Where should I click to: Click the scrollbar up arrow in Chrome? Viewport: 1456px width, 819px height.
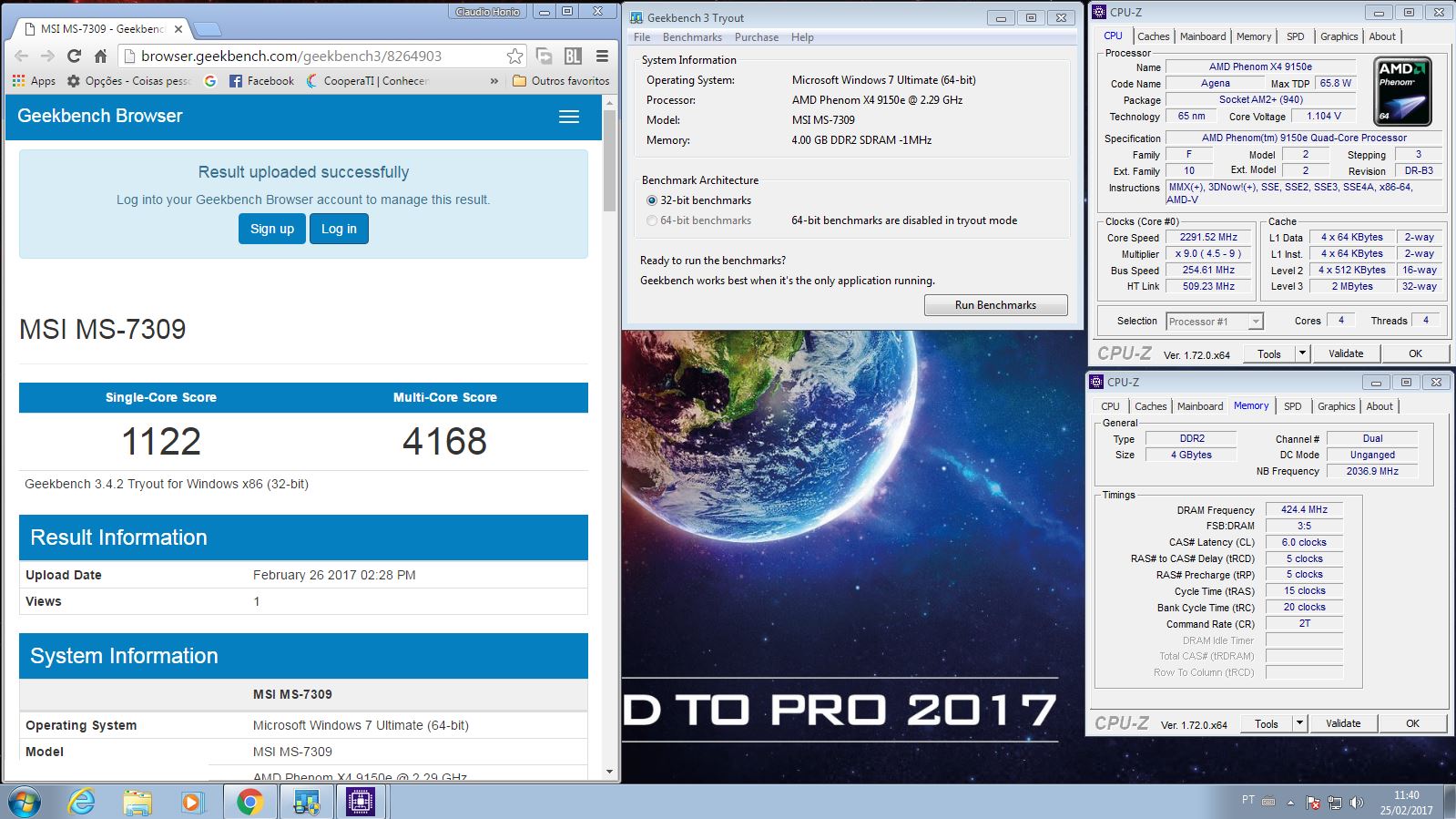click(610, 102)
